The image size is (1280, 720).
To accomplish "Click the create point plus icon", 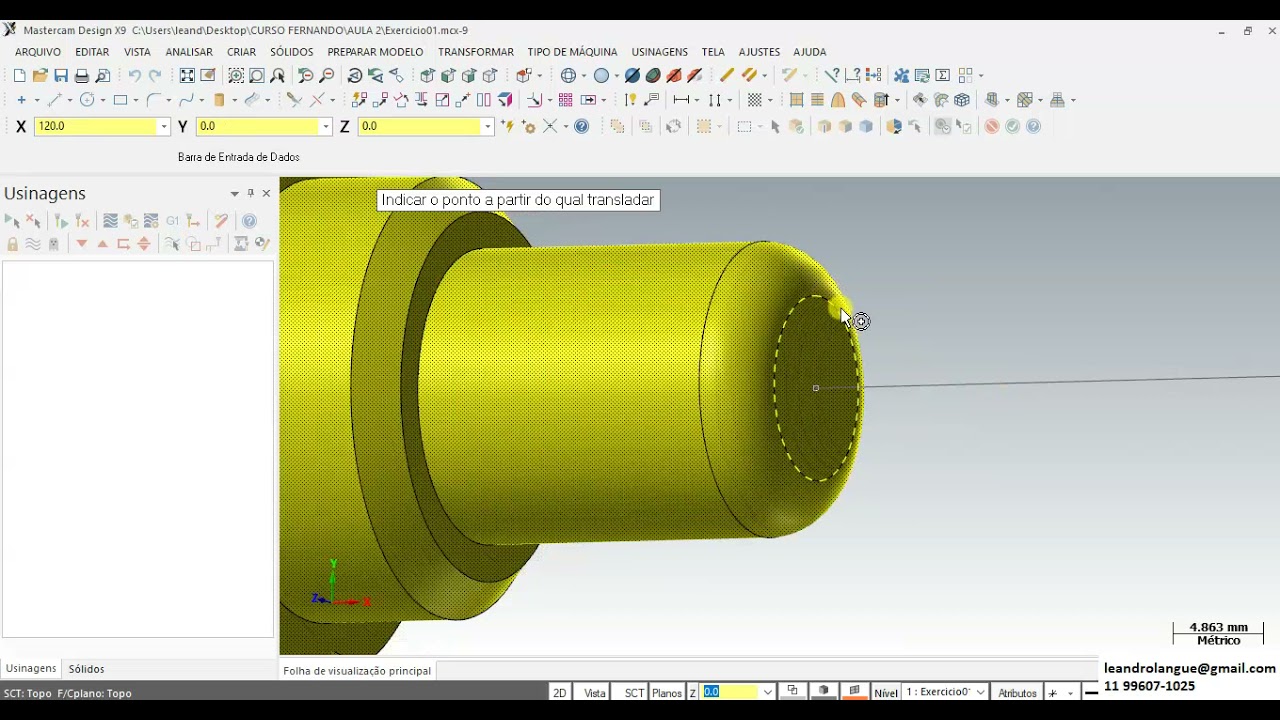I will tap(21, 100).
